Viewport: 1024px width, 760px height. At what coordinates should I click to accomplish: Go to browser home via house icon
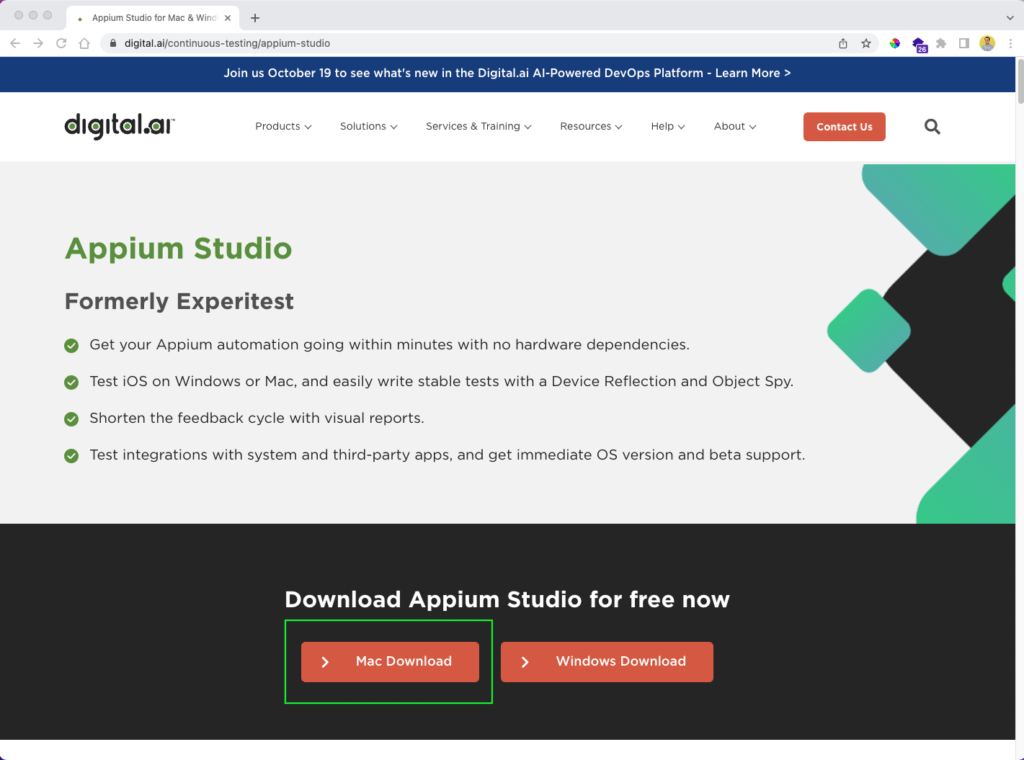85,43
